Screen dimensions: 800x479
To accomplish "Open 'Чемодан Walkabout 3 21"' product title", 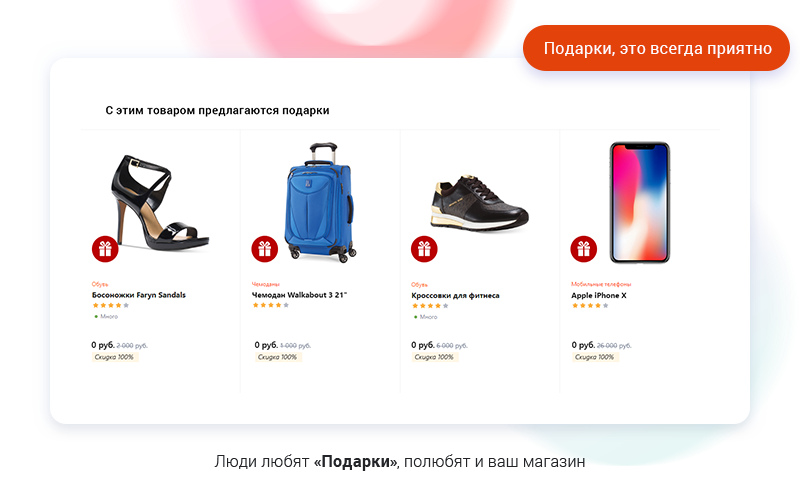I will [299, 295].
